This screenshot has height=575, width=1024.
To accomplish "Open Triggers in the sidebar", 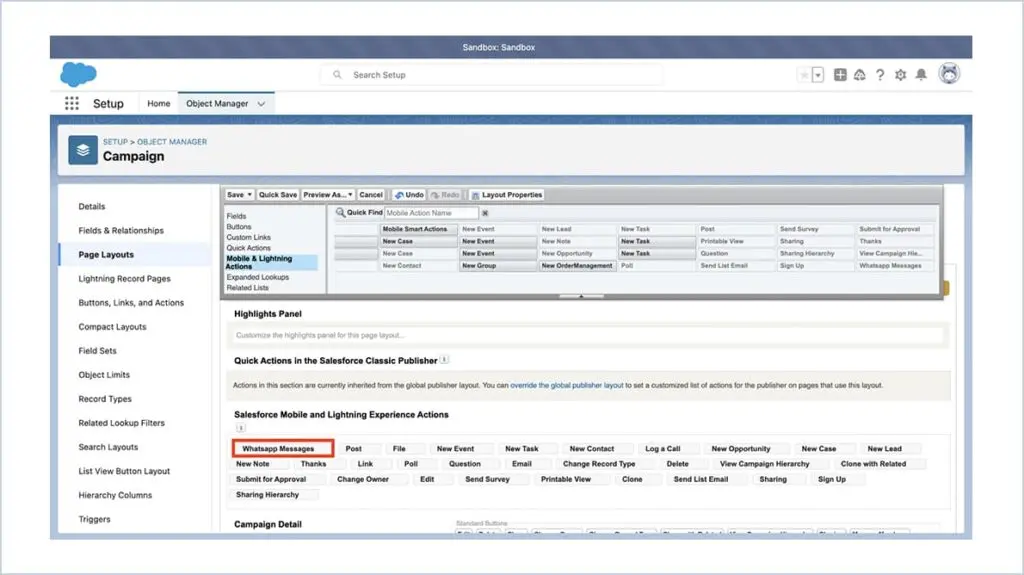I will click(x=94, y=519).
